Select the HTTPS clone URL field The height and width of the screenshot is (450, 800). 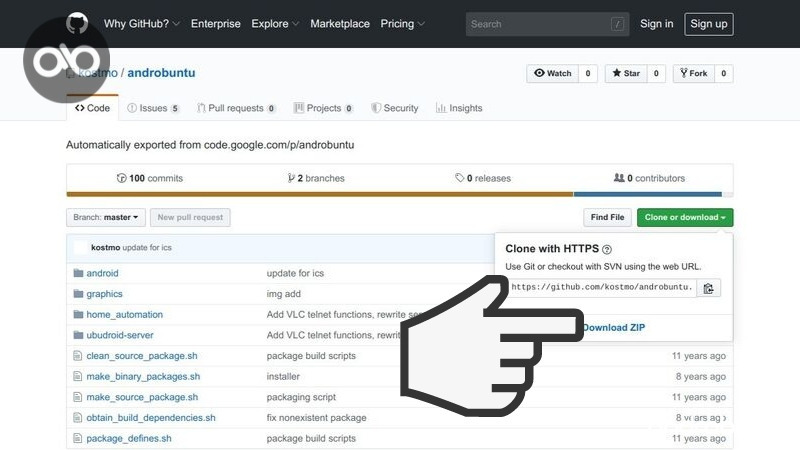point(602,287)
